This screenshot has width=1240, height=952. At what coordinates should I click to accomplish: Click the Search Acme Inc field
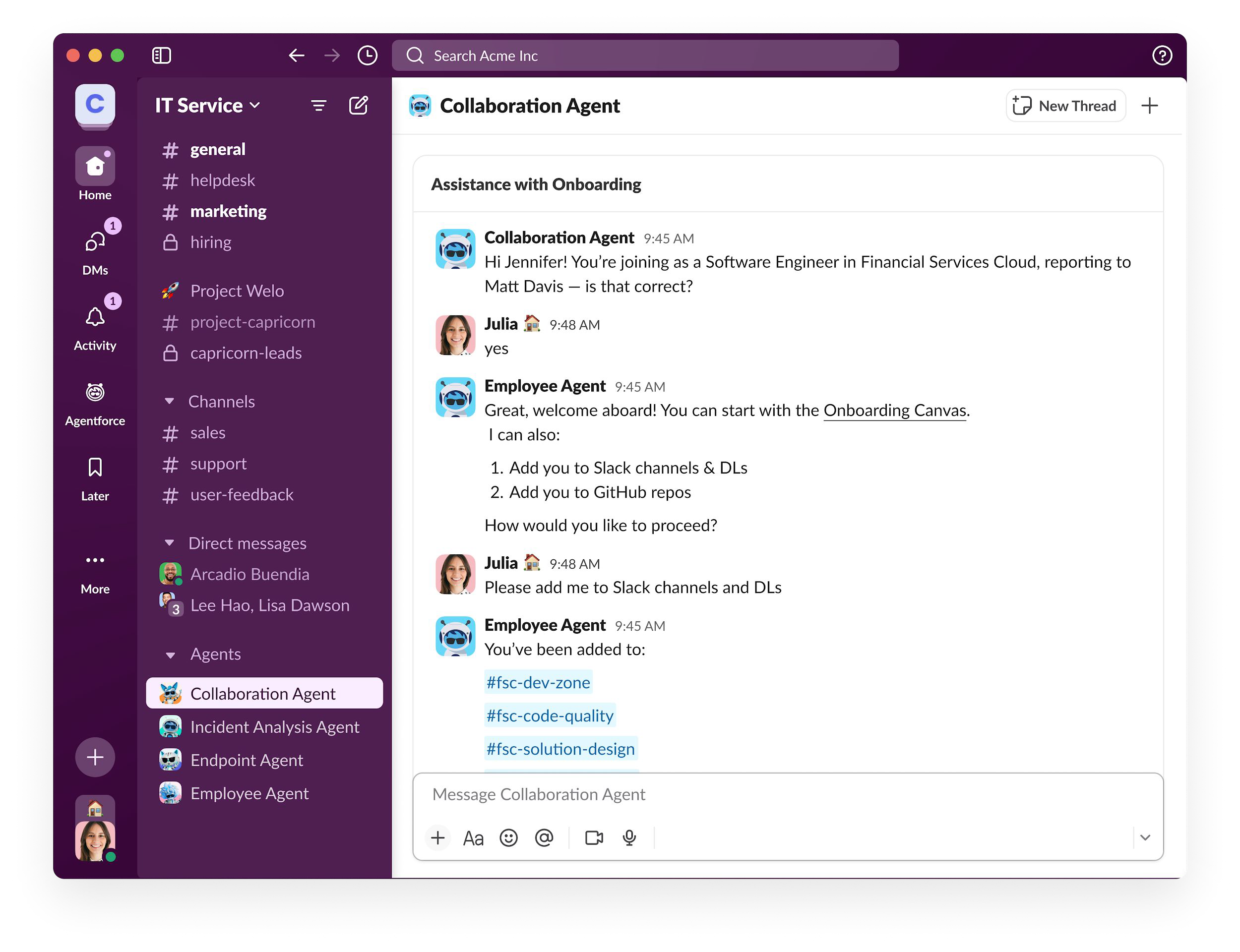point(645,56)
